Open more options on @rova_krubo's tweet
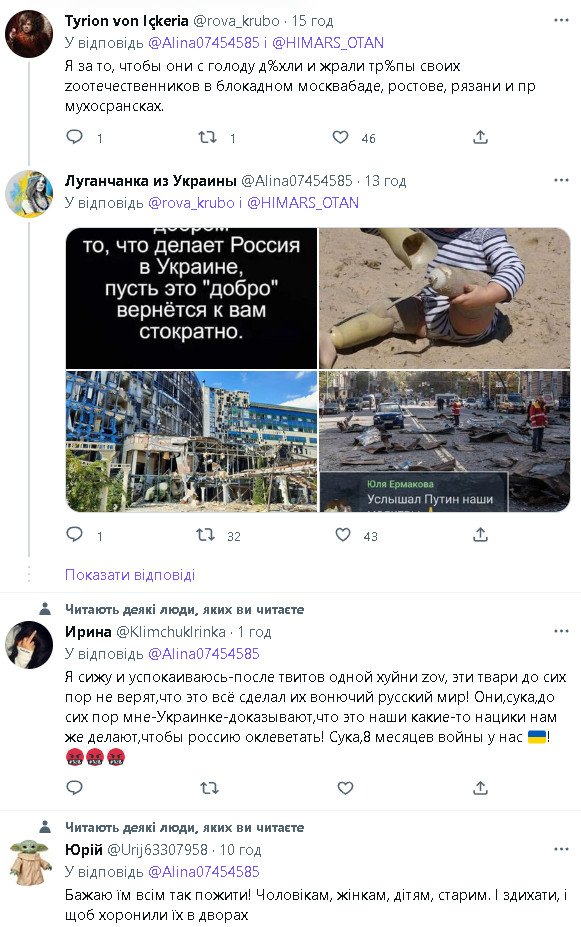This screenshot has height=927, width=581. click(561, 21)
